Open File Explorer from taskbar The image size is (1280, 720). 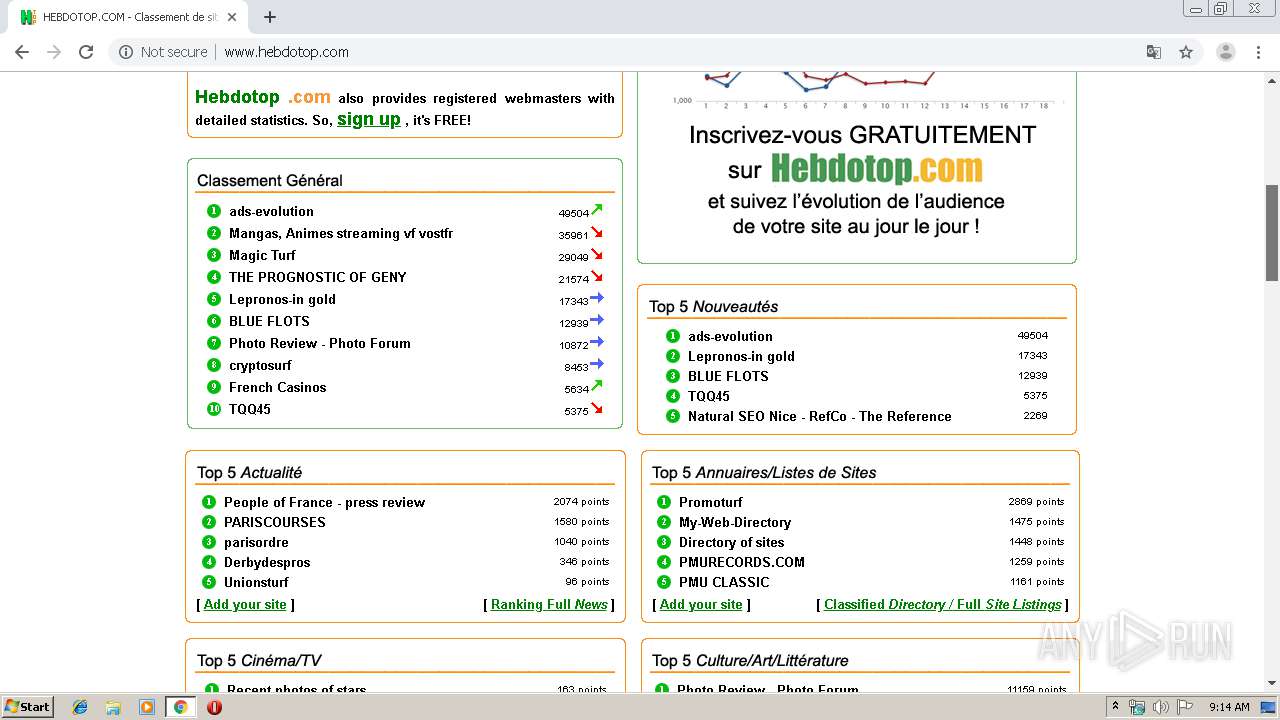tap(113, 707)
